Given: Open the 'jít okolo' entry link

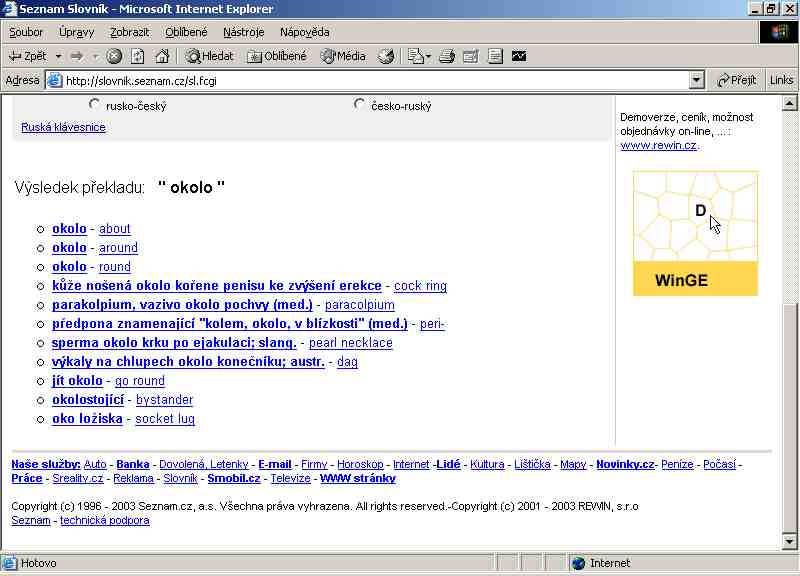Looking at the screenshot, I should [77, 381].
